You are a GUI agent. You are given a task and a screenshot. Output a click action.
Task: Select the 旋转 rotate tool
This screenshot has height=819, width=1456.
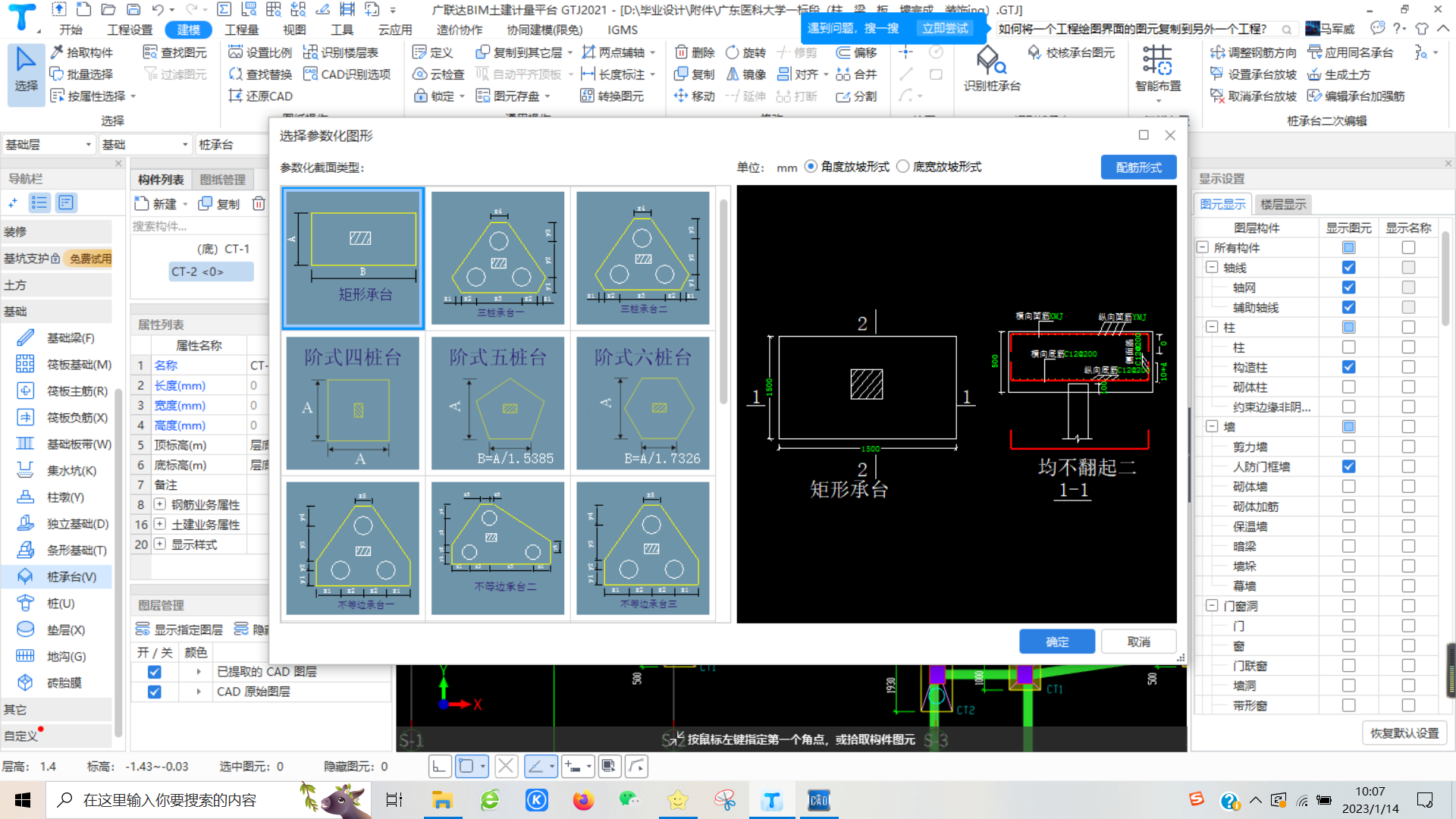tap(745, 52)
